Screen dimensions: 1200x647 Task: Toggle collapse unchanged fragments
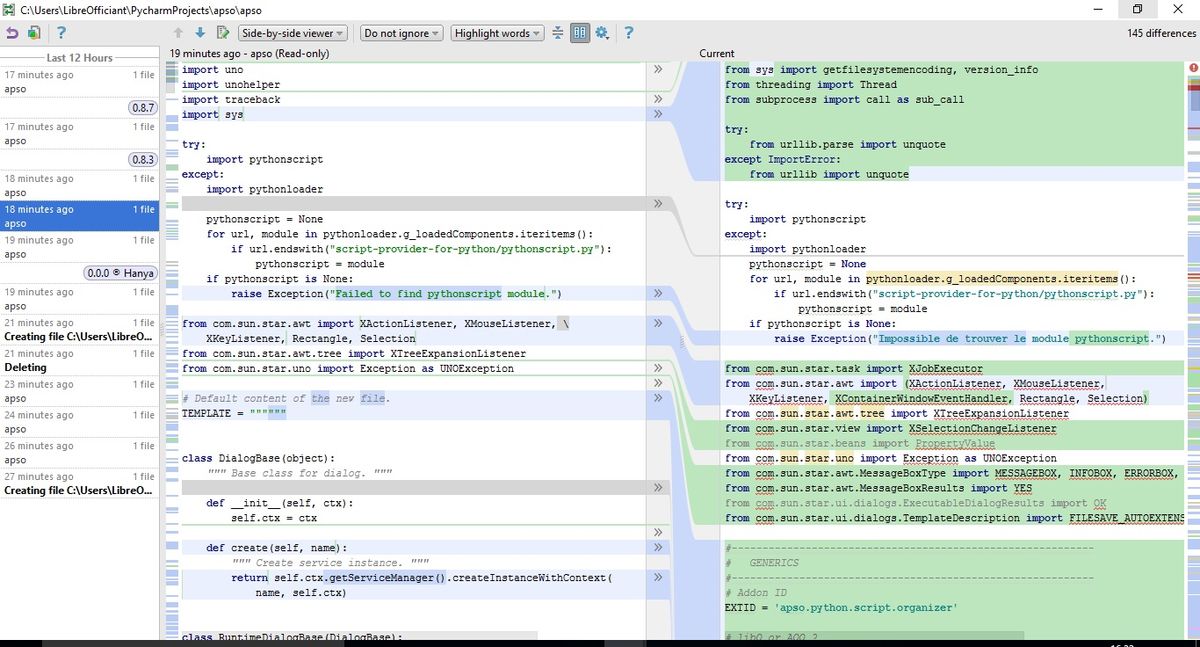click(558, 33)
